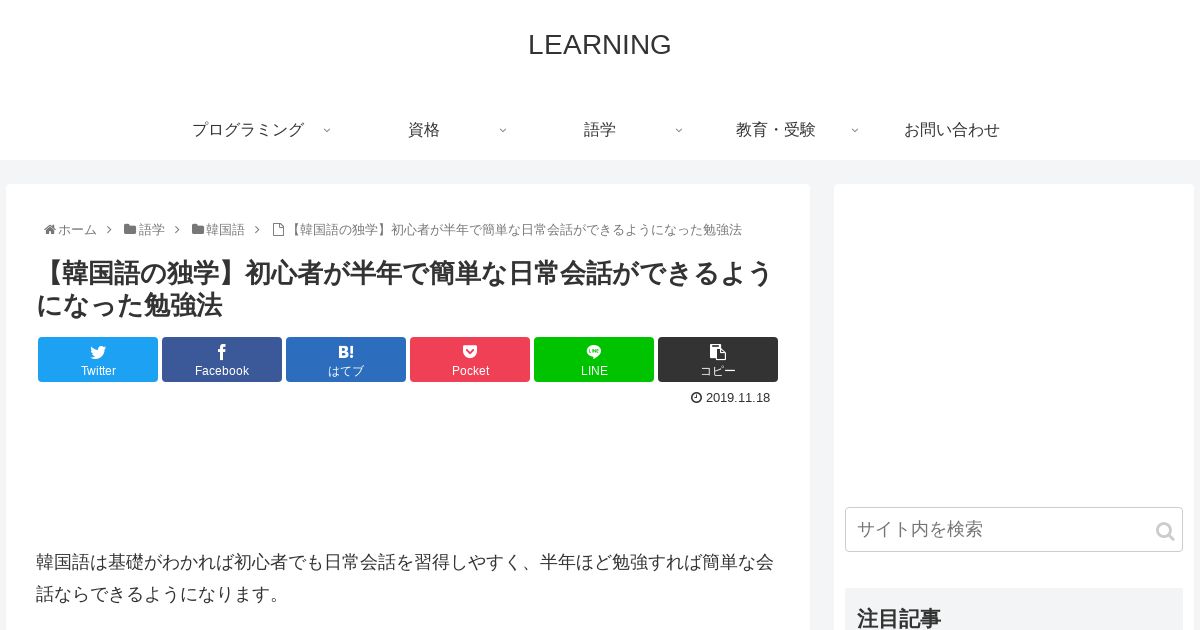Click the folder icon before 語学 breadcrumb
This screenshot has height=630, width=1200.
click(x=130, y=230)
